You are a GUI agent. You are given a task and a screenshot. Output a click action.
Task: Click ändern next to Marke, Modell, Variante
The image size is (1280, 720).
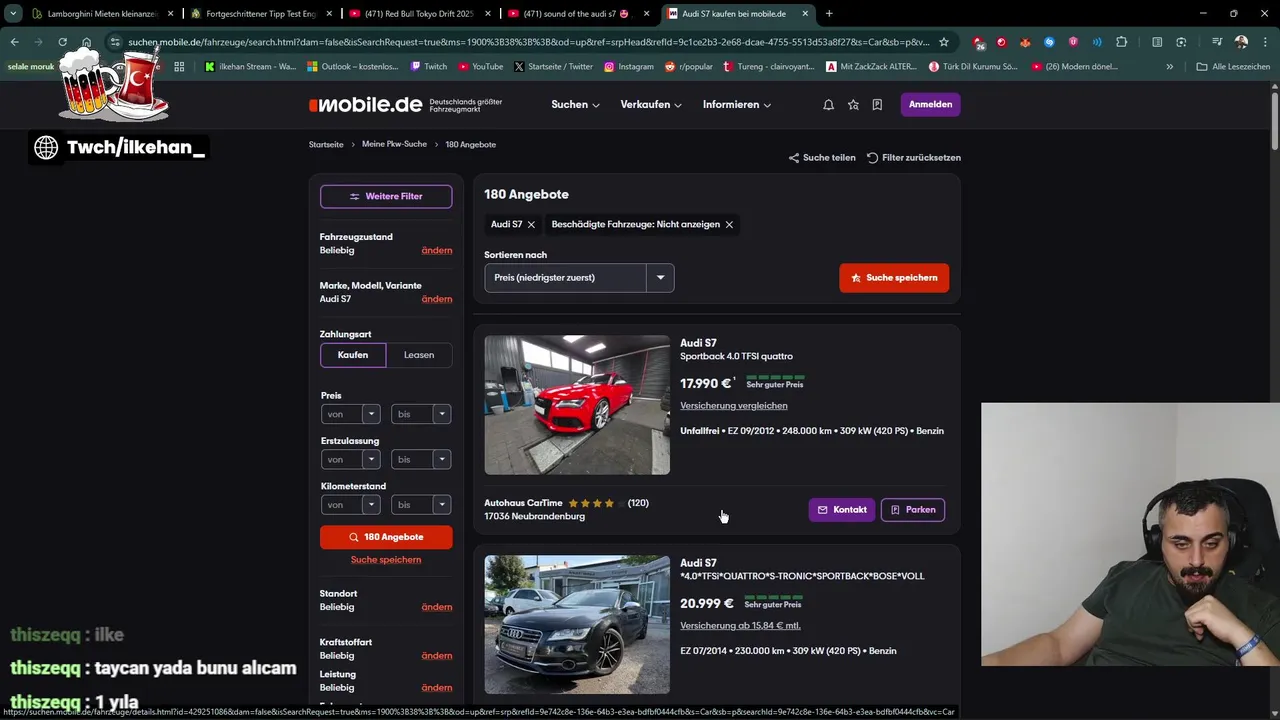(x=437, y=299)
